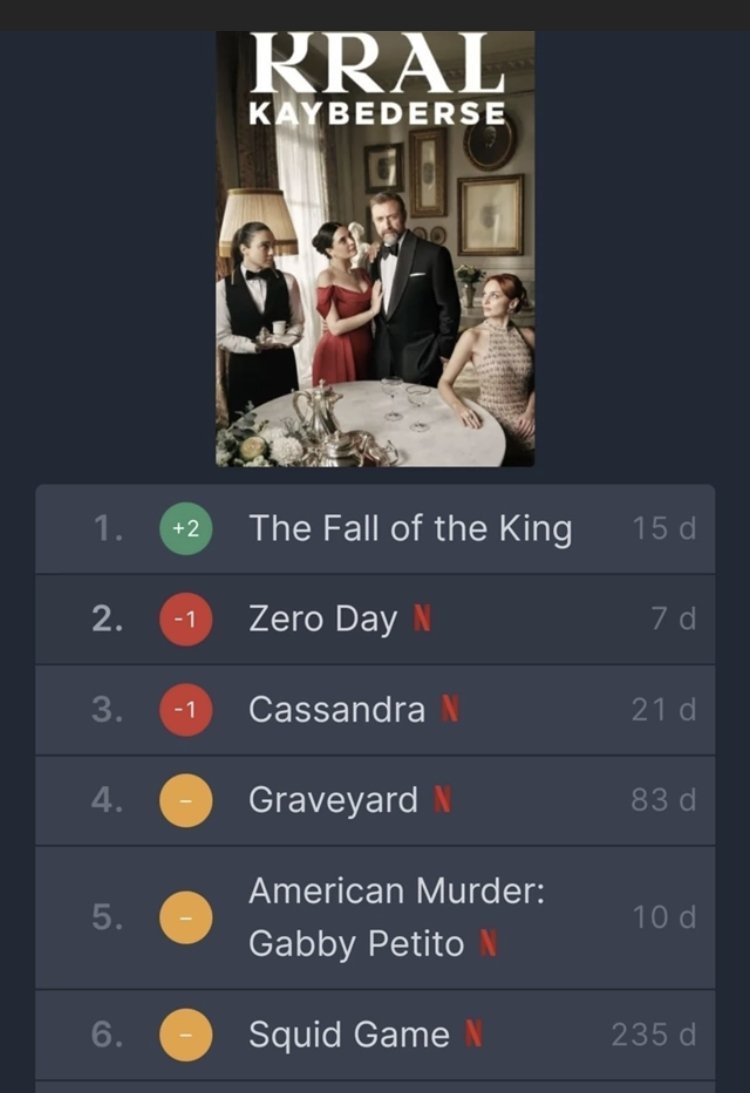Screen dimensions: 750x1093
Task: Open the Zero Day title
Action: [322, 620]
